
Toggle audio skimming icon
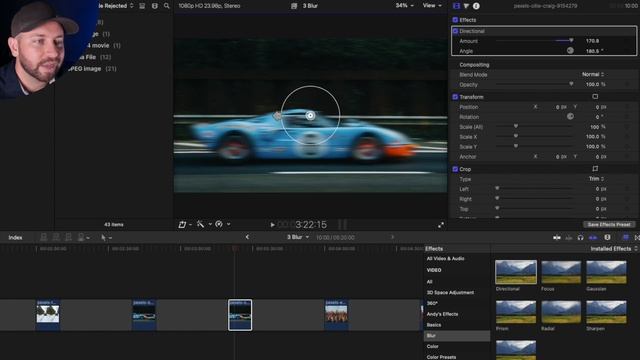point(569,237)
